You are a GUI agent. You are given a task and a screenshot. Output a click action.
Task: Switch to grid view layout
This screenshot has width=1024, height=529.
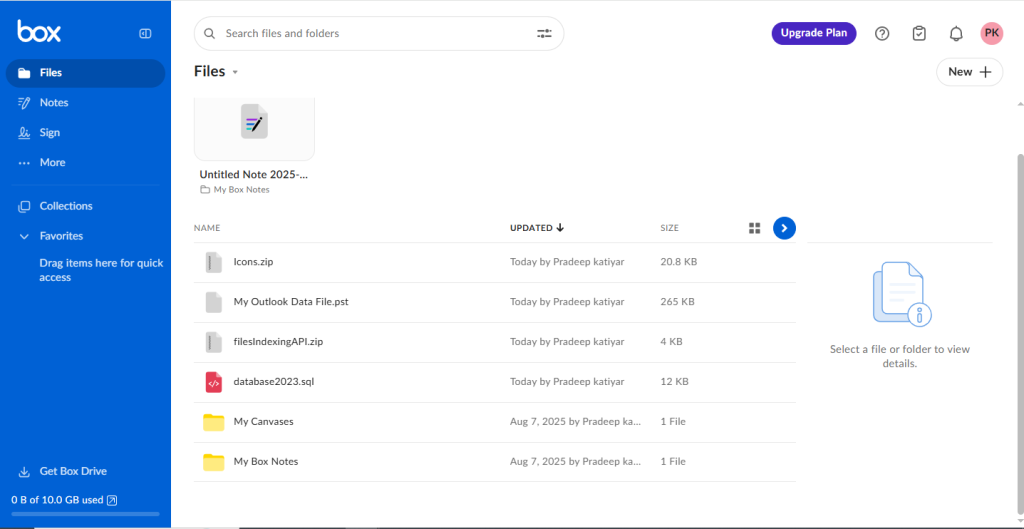(755, 228)
